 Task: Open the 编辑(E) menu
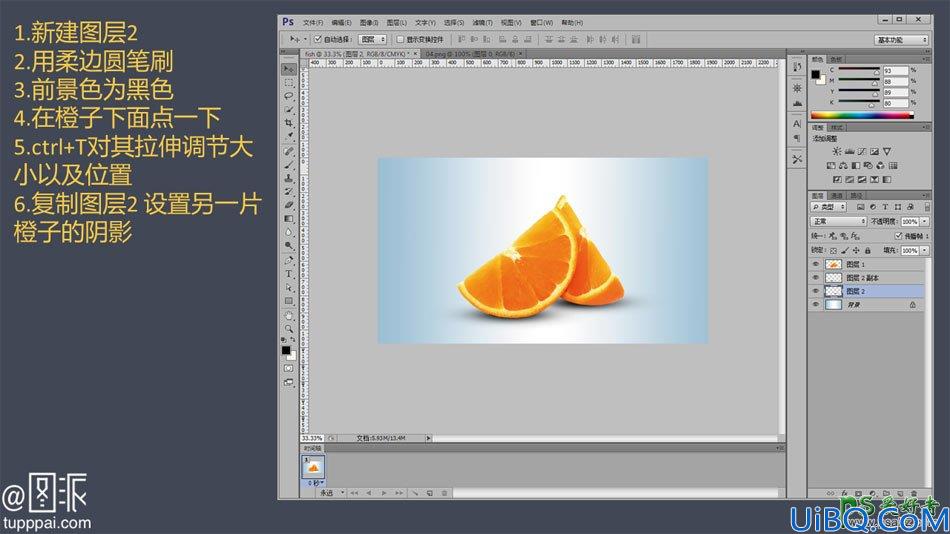341,22
